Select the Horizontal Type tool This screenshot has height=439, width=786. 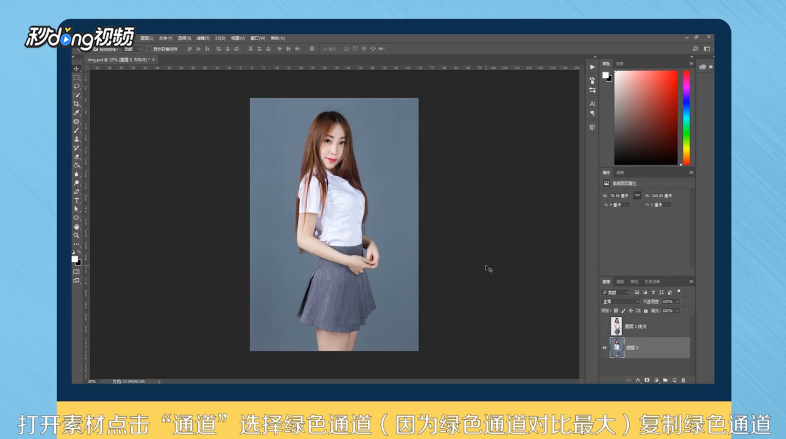coord(77,200)
